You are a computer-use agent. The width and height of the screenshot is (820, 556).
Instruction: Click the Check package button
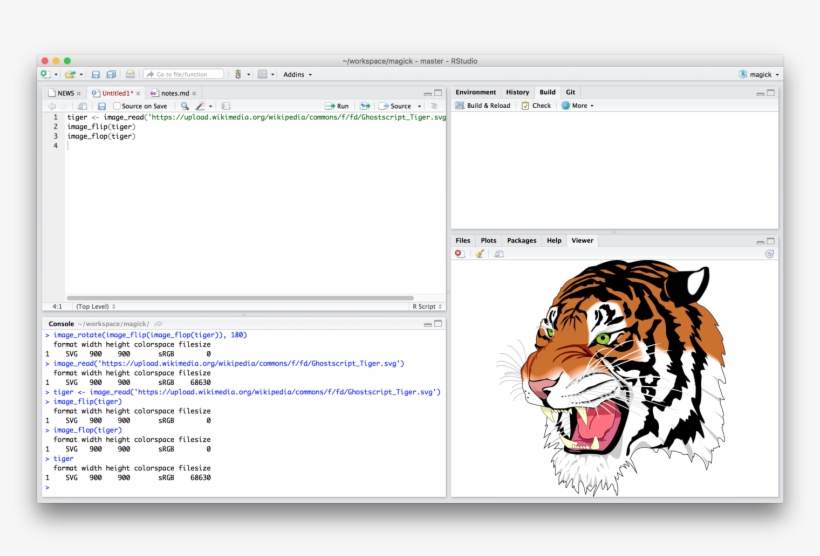click(537, 106)
